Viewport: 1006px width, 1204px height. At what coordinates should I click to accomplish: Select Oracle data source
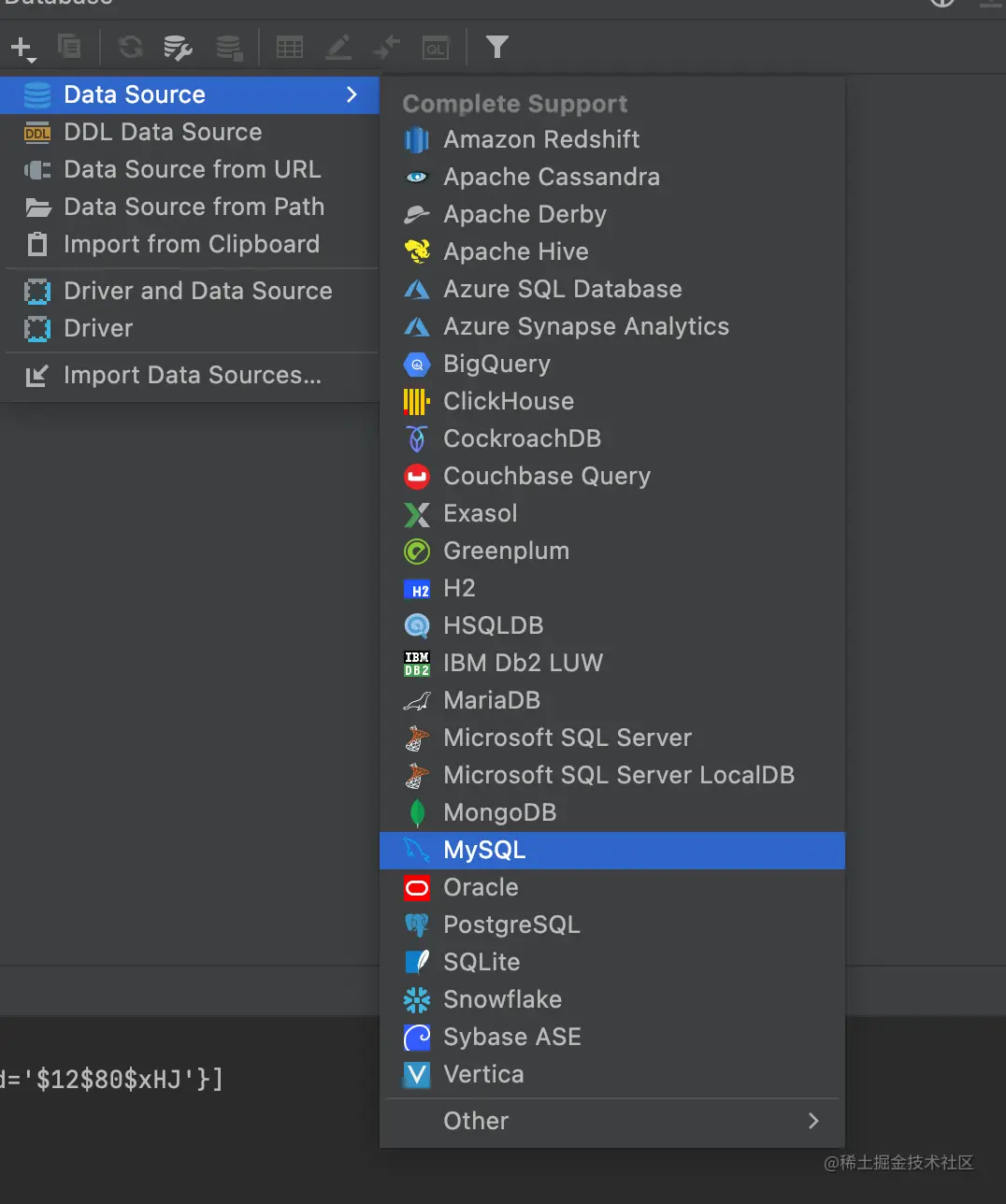pyautogui.click(x=612, y=887)
